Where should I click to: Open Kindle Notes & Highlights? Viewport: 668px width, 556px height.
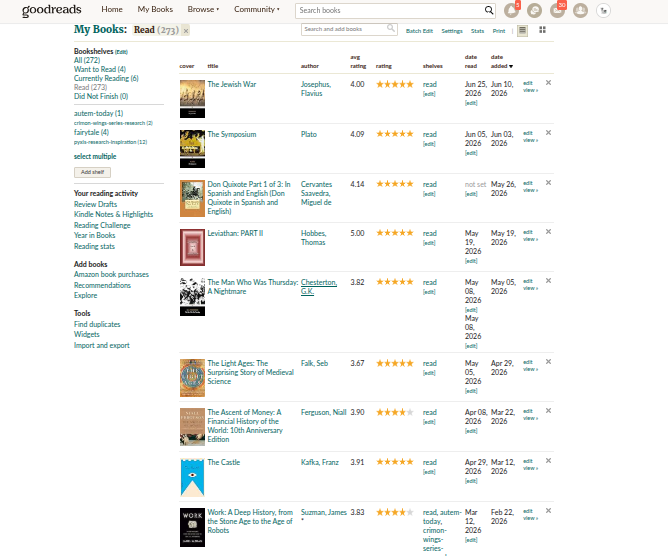pos(113,214)
